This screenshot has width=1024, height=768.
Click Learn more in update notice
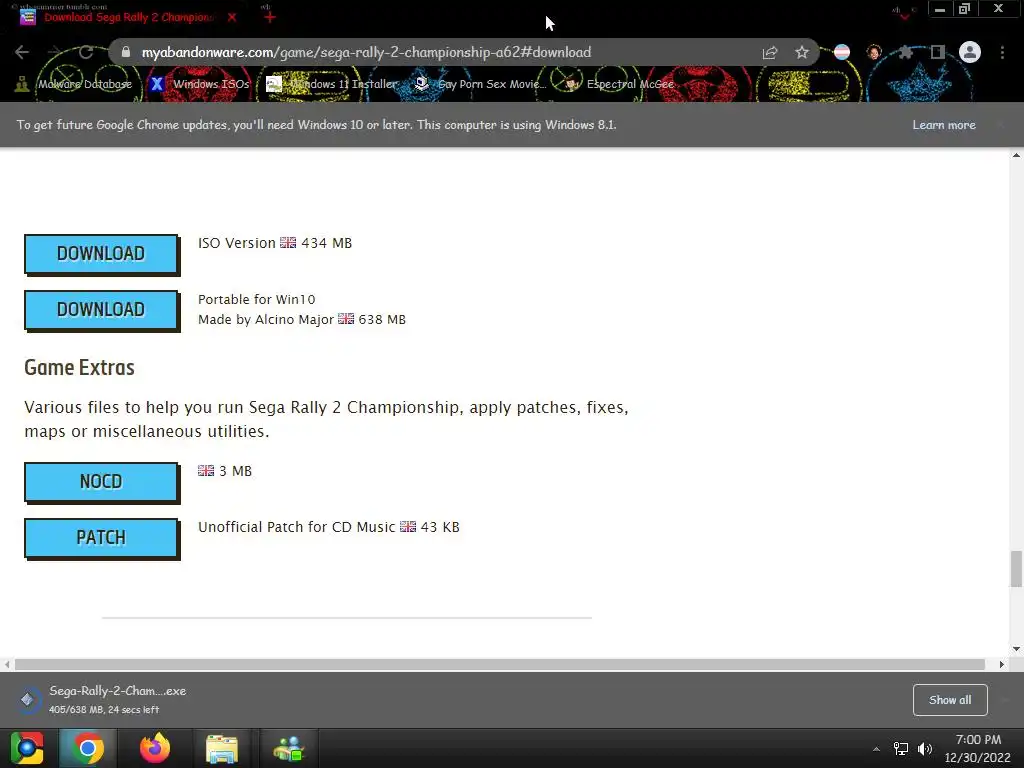tap(944, 125)
